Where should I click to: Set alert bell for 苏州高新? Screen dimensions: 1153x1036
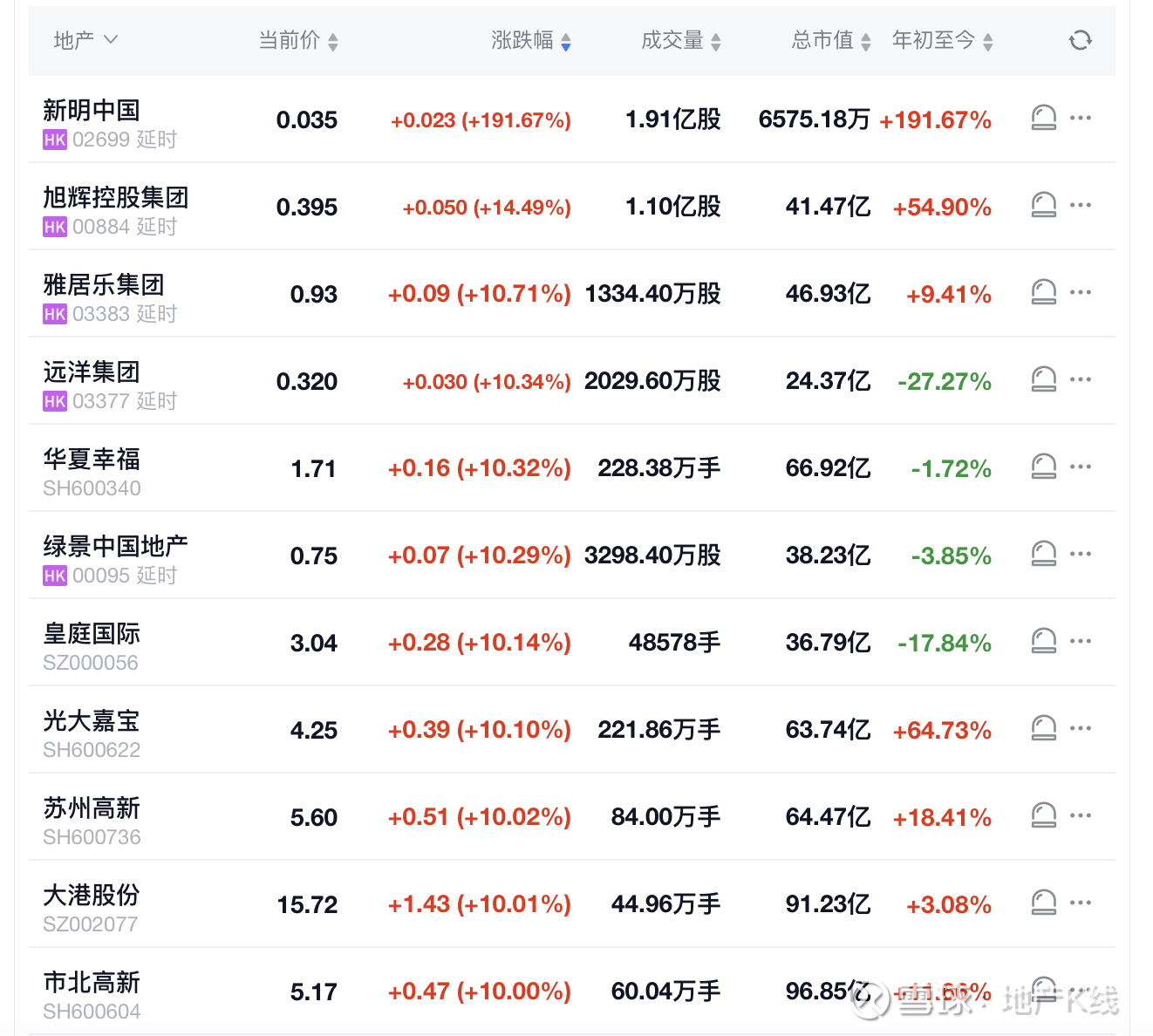click(x=1043, y=815)
